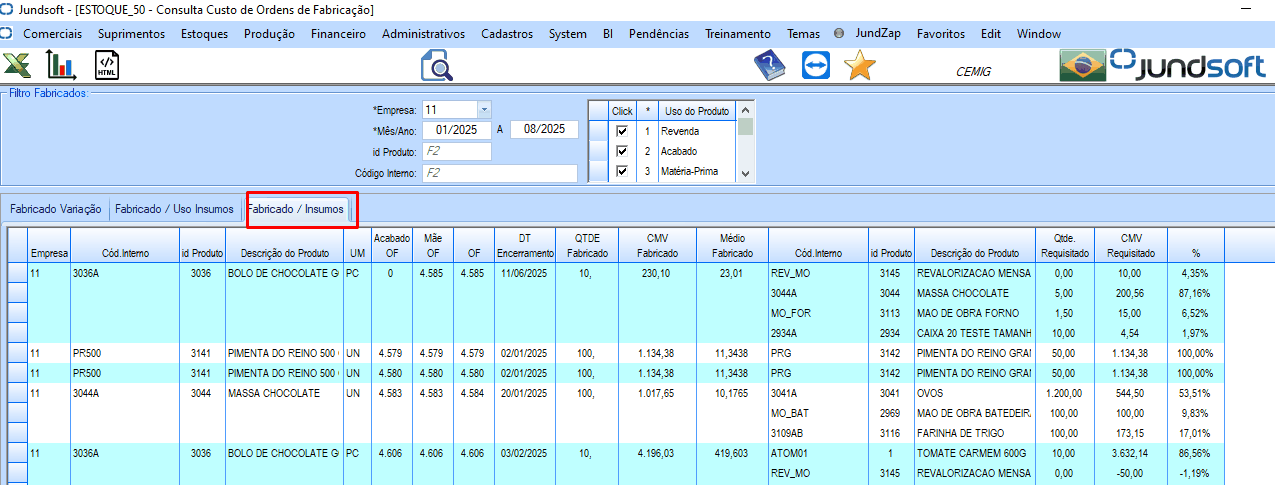Switch to Fabricado / Uso Insumos tab

point(174,209)
